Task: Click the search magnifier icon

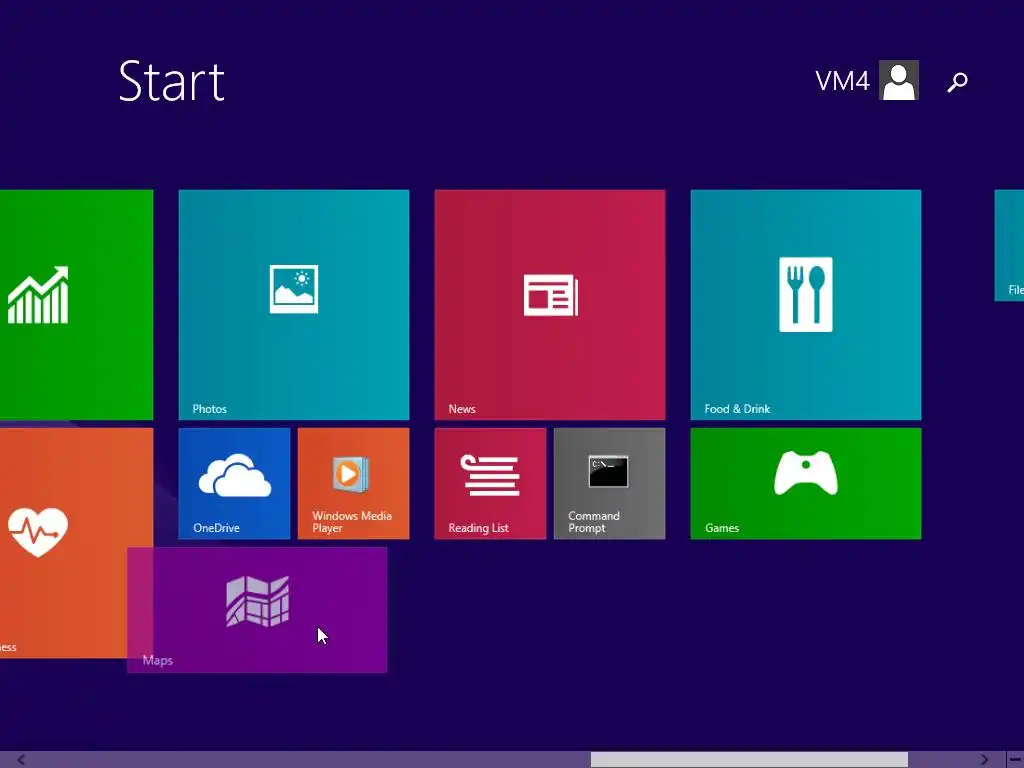Action: (x=957, y=82)
